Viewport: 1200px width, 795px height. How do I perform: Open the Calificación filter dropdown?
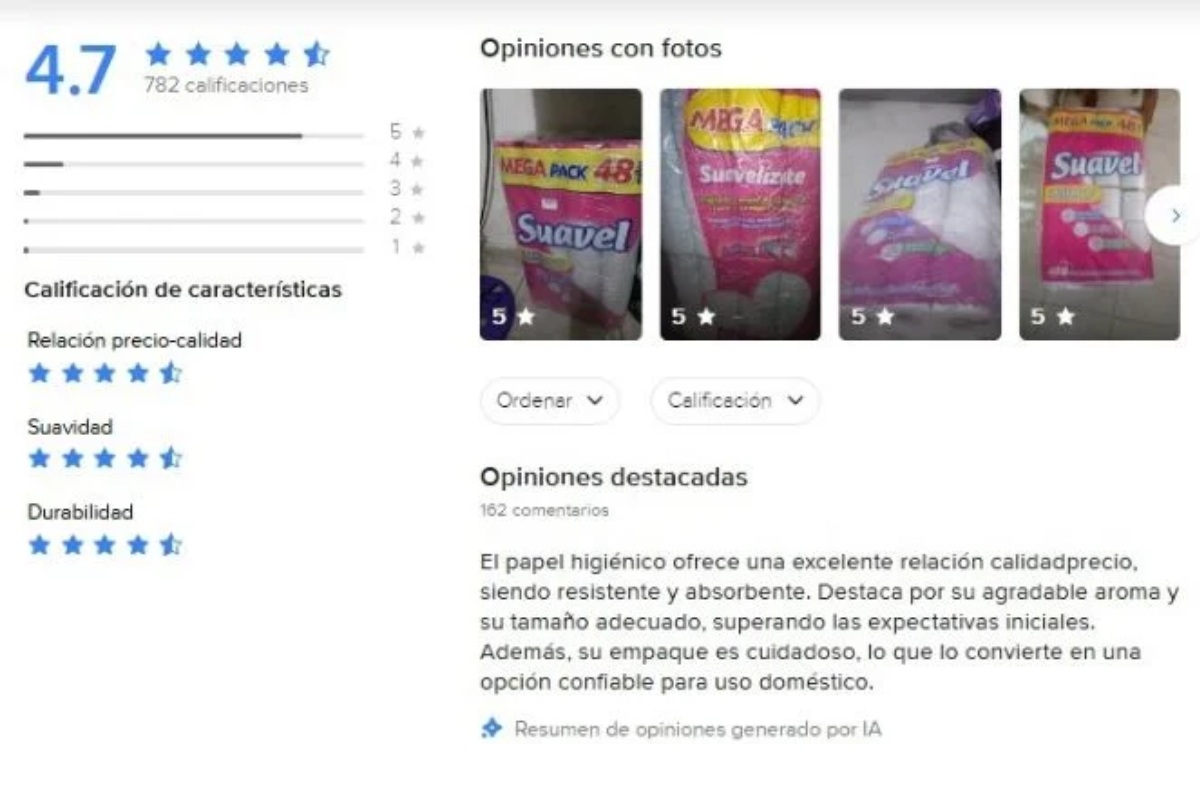click(x=735, y=401)
